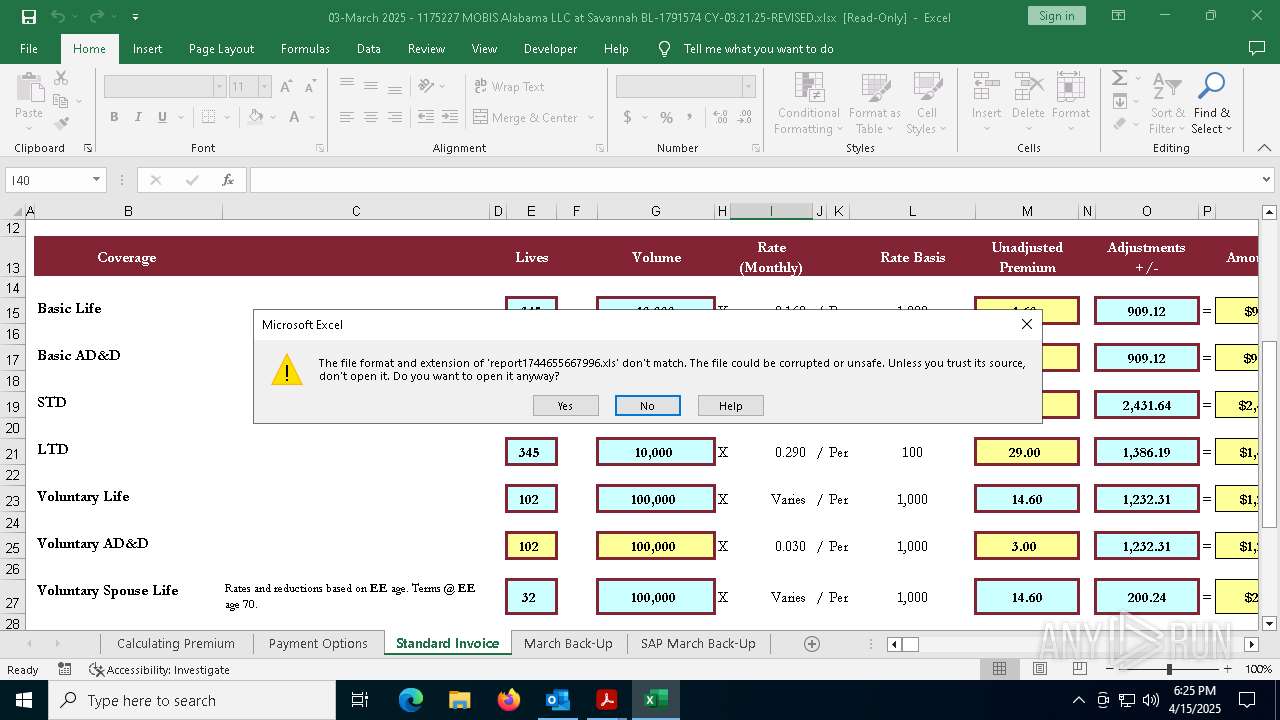The height and width of the screenshot is (720, 1280).
Task: Click Increase Indent icon
Action: click(x=449, y=117)
